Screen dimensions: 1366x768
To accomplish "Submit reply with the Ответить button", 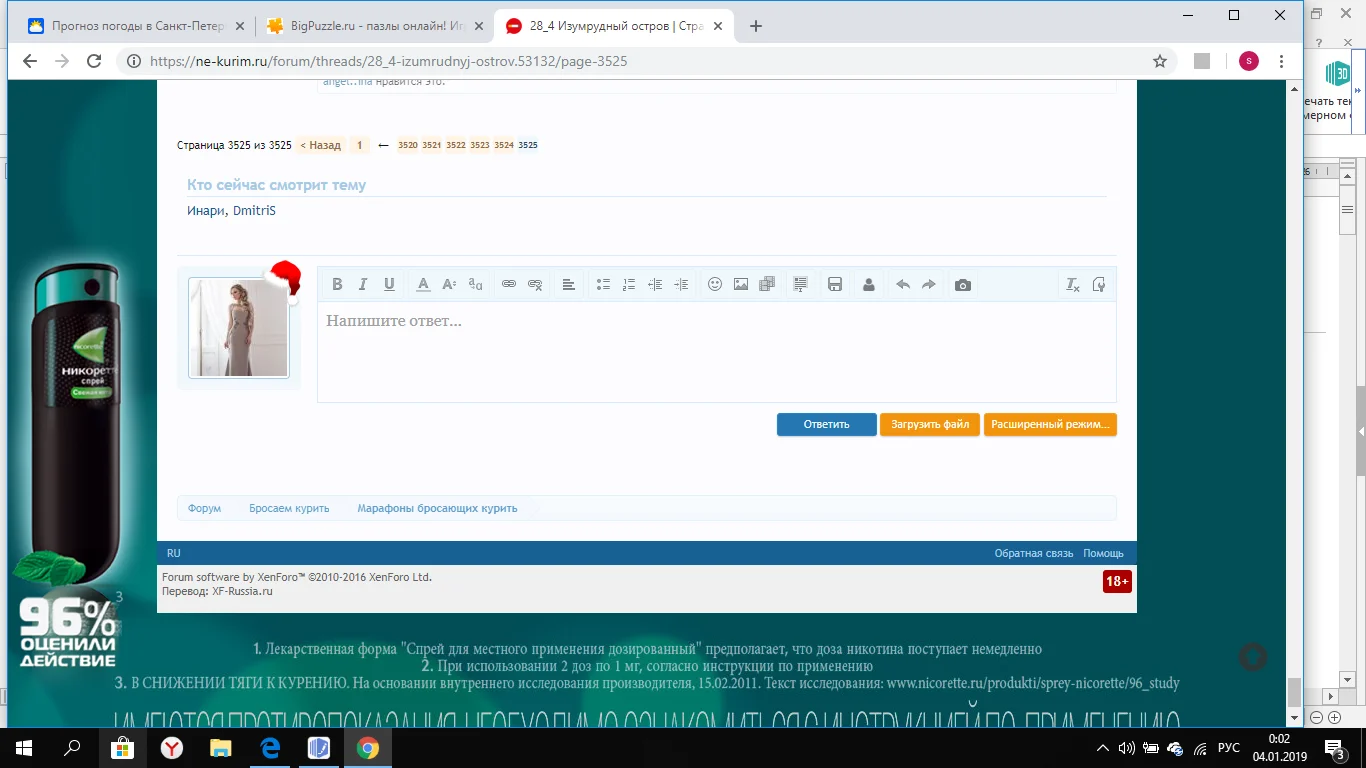I will [x=827, y=424].
